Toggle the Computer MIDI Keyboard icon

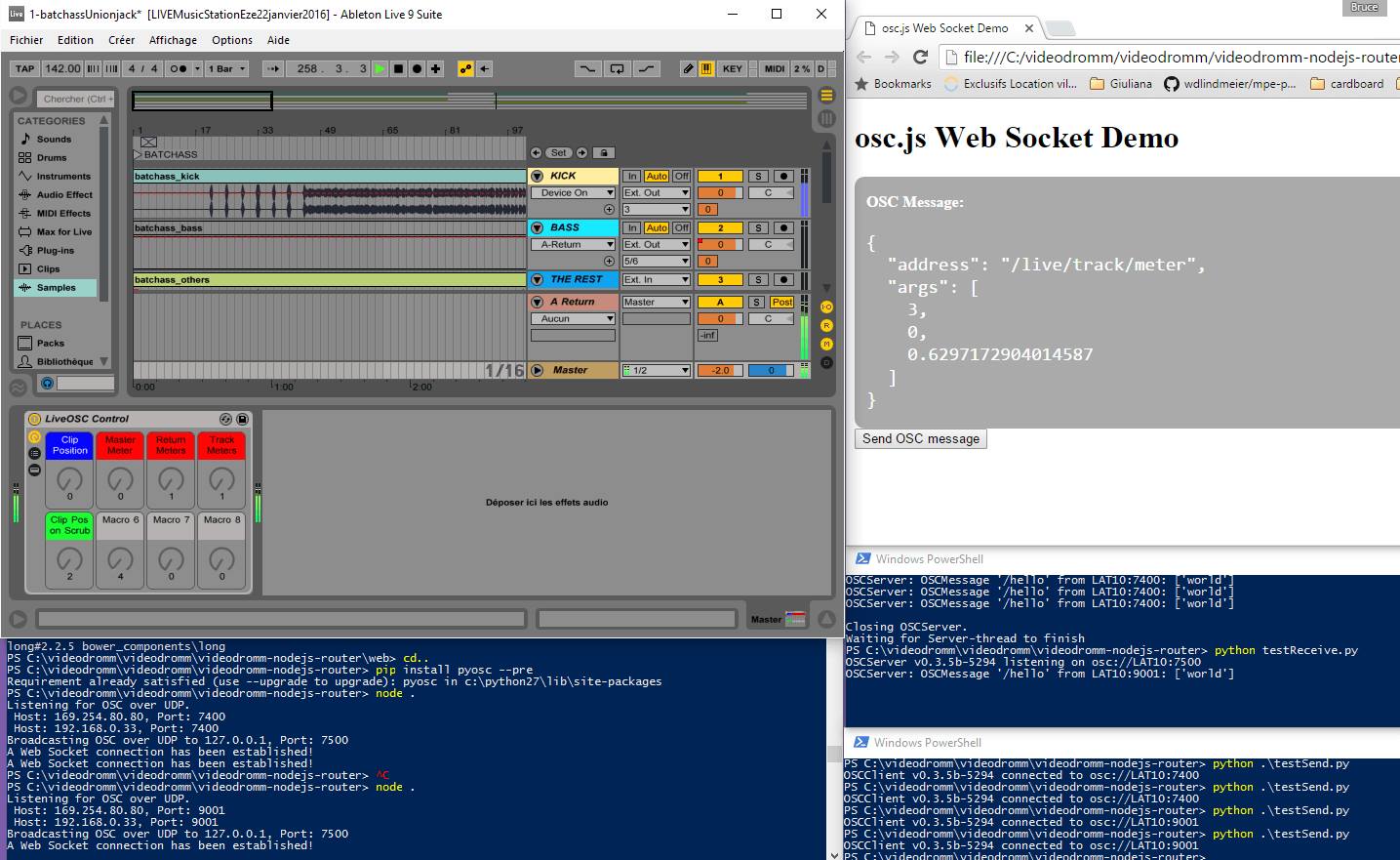tap(706, 68)
